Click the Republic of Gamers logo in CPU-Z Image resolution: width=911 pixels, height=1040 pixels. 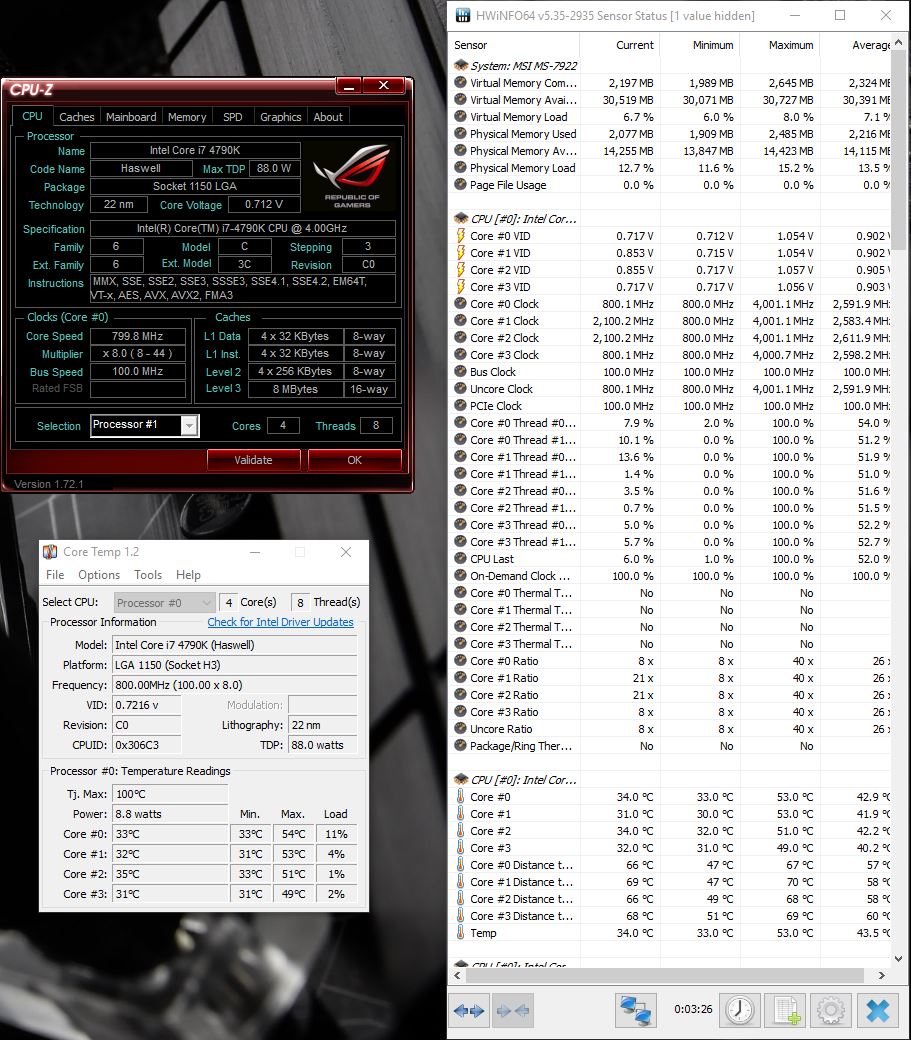point(352,175)
